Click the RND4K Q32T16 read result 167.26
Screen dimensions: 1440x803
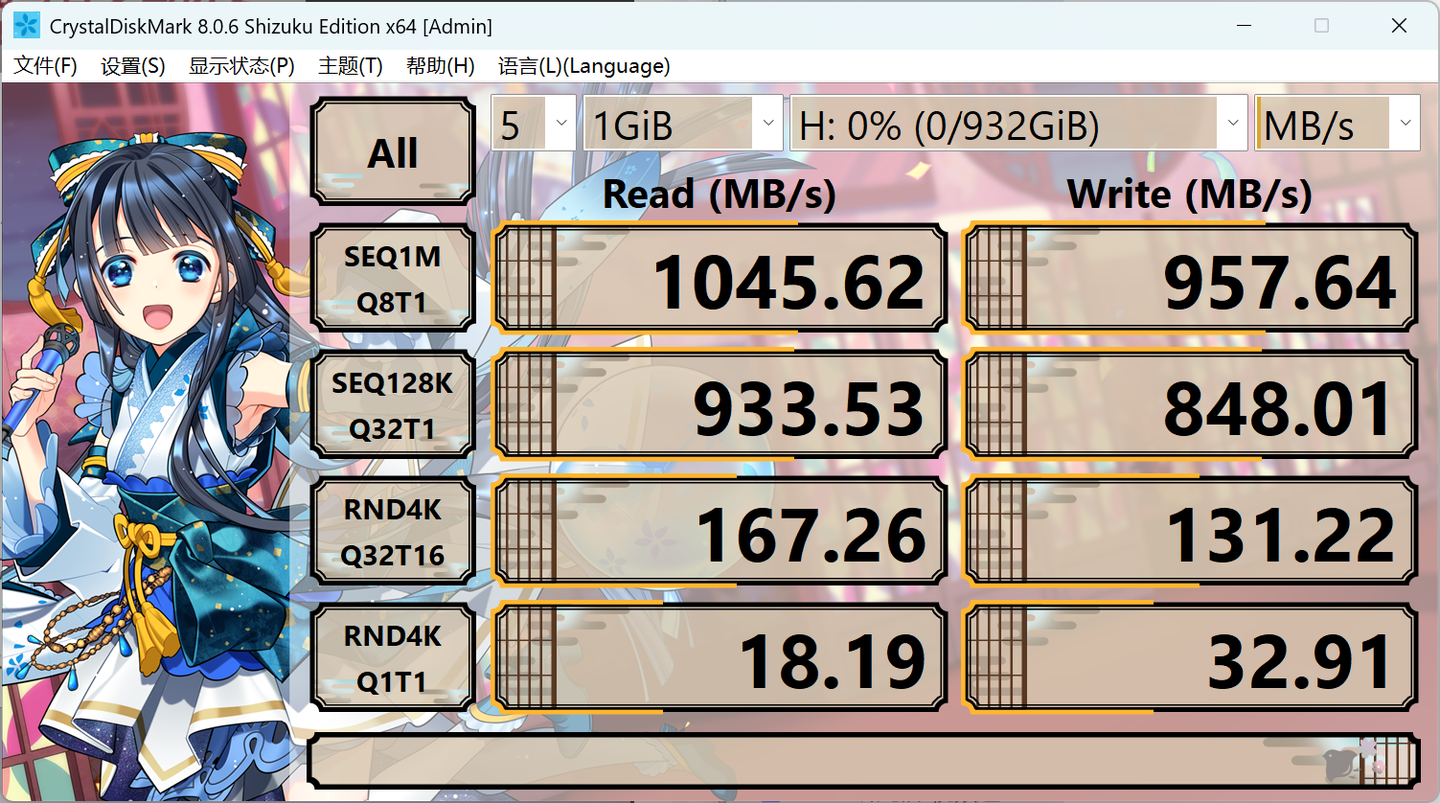click(720, 532)
